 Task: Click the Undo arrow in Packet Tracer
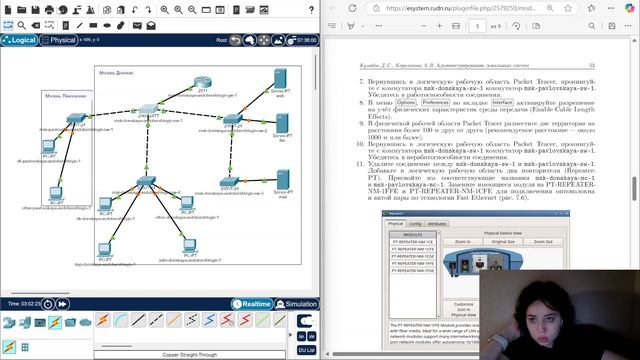point(135,9)
